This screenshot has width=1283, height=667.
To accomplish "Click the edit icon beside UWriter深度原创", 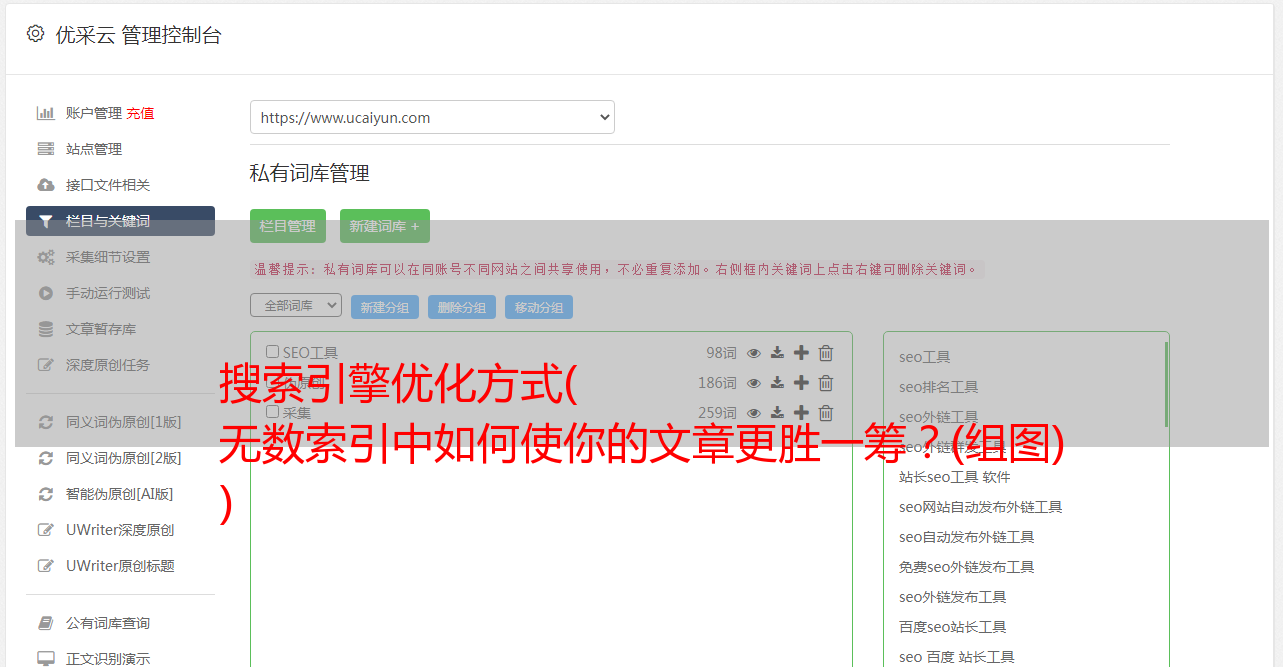I will click(x=45, y=530).
